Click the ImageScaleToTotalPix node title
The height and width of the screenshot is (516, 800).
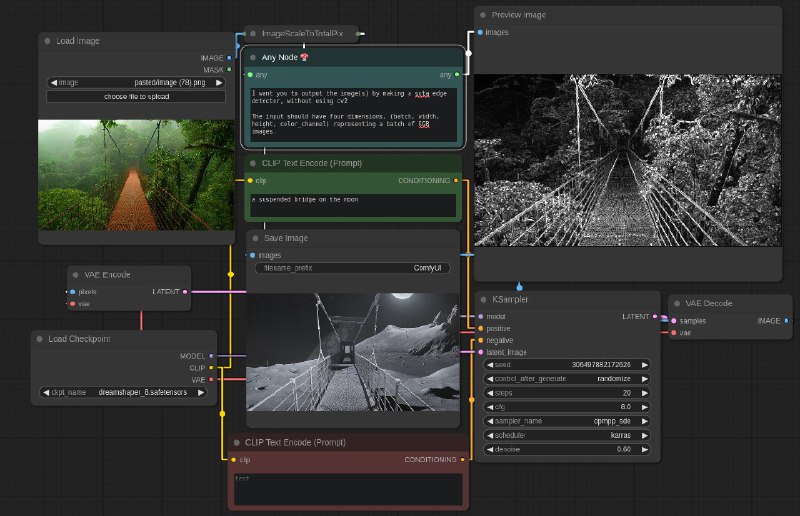(302, 34)
